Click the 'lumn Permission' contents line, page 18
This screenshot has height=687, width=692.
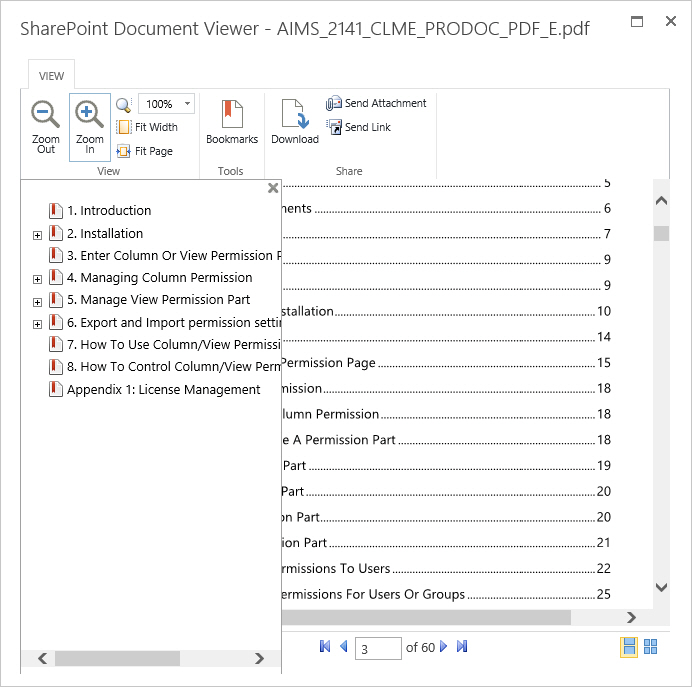[x=446, y=414]
